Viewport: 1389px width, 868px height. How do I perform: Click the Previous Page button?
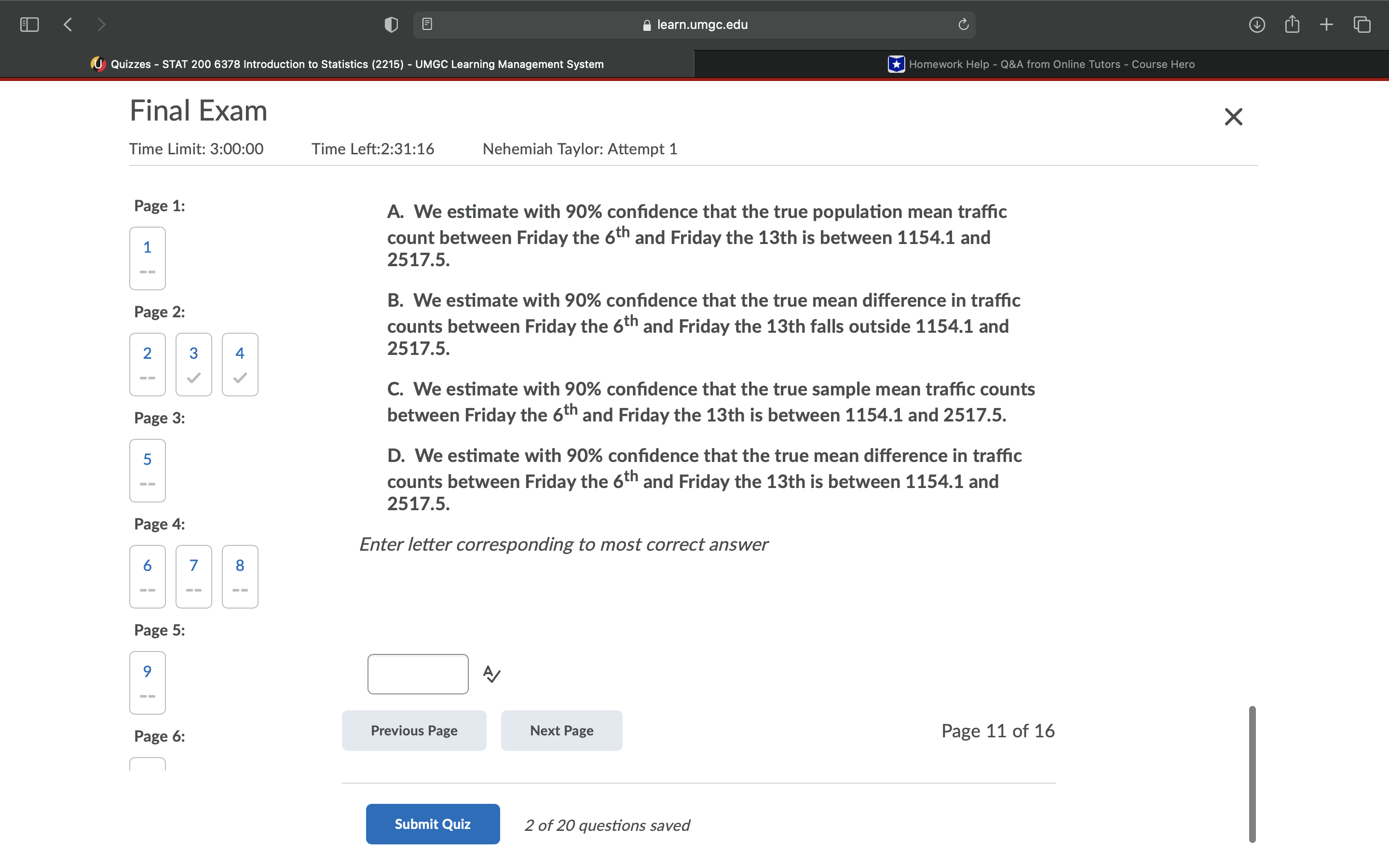click(413, 731)
